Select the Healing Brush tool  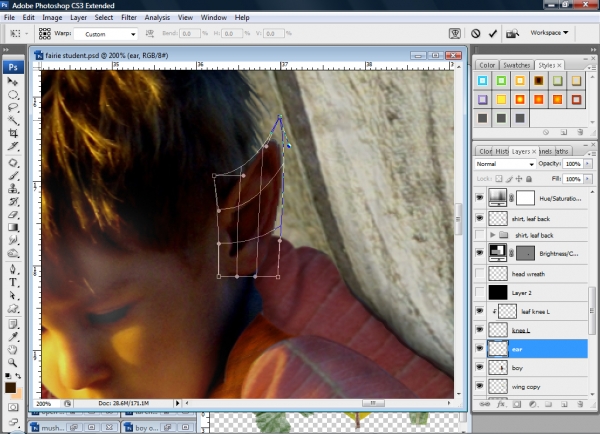(13, 163)
